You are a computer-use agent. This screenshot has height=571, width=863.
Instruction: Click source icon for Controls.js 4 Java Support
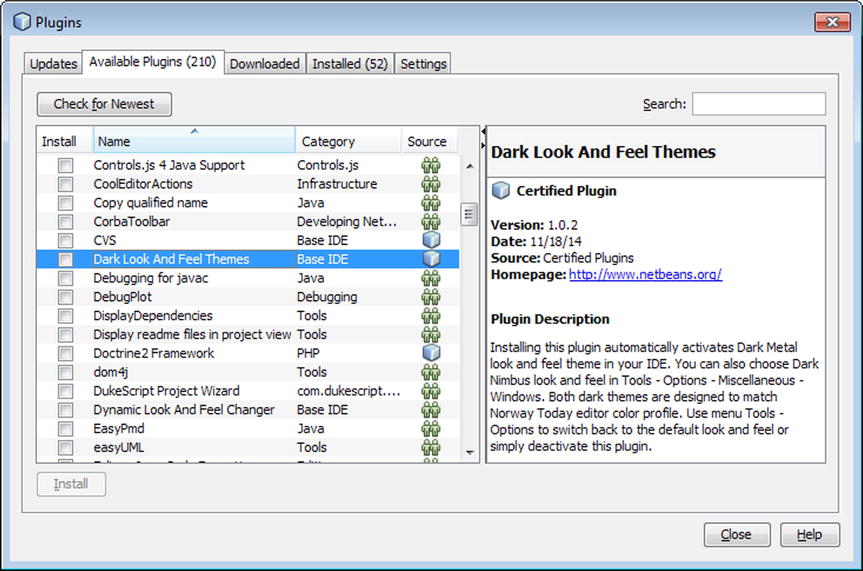[x=431, y=165]
